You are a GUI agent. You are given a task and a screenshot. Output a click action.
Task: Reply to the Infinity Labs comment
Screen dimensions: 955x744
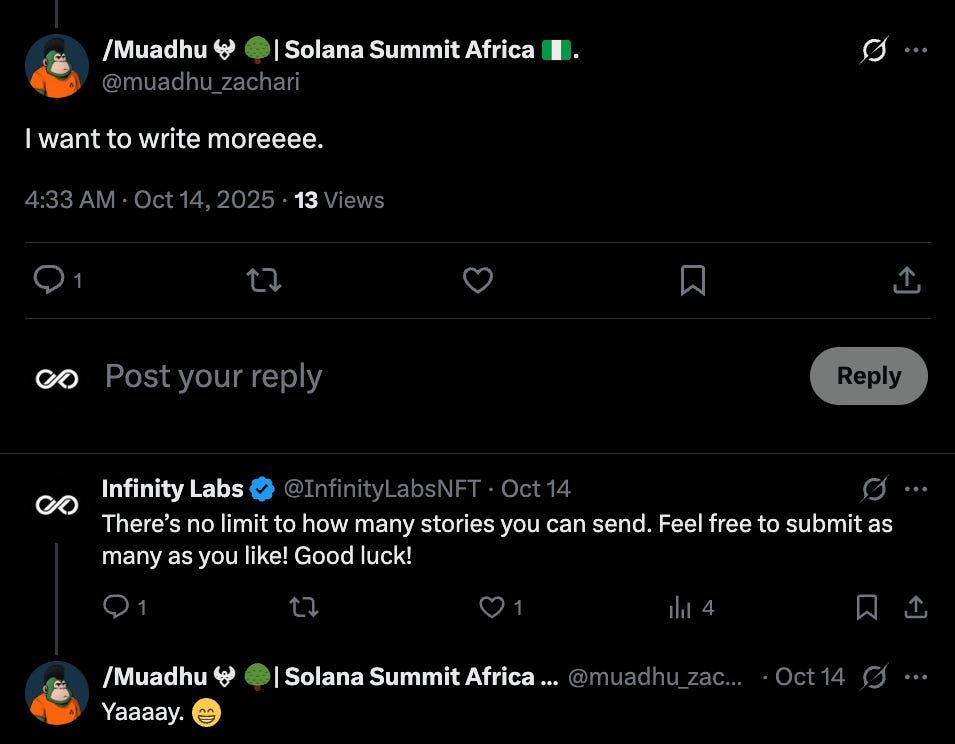(x=117, y=607)
